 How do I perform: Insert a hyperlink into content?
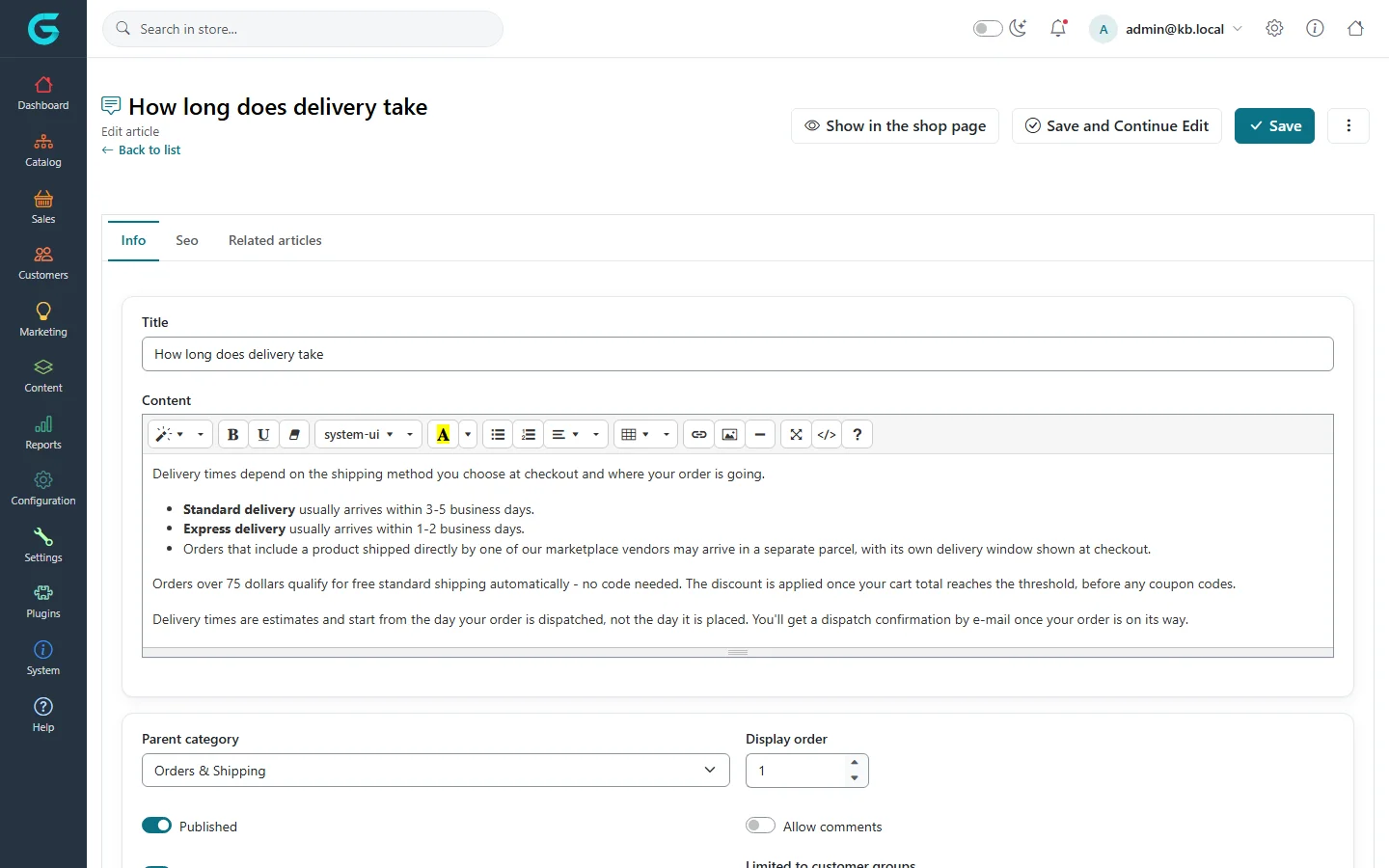click(699, 435)
